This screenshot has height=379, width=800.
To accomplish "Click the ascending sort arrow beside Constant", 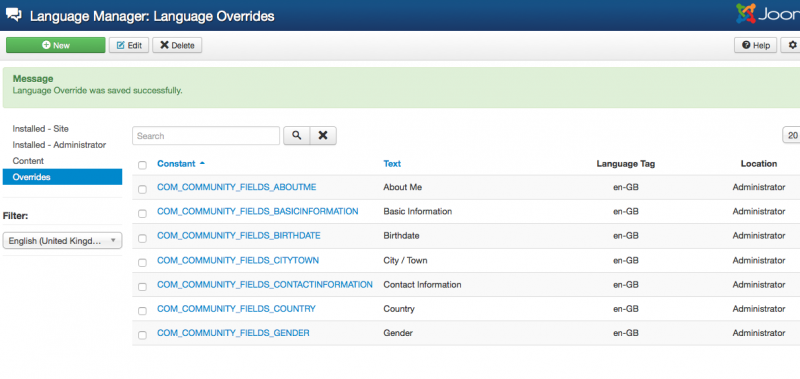I will 202,163.
